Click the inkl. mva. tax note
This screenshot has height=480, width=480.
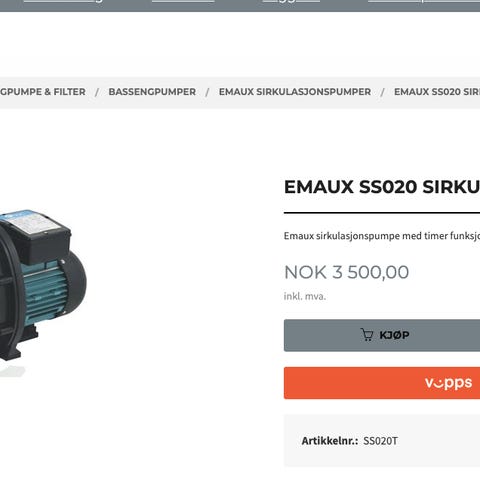(305, 296)
